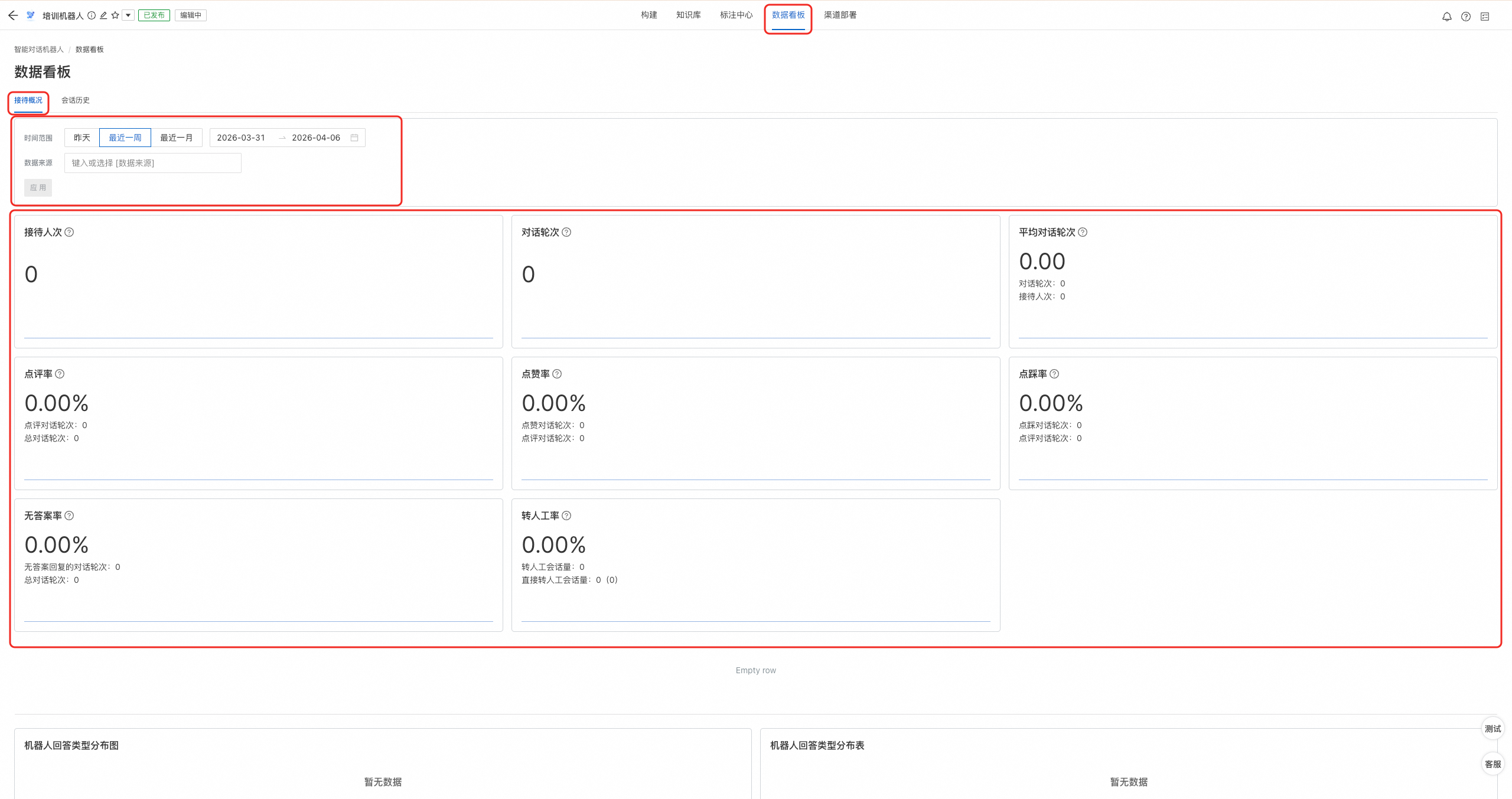Click the 直接转人工会话量 line
Viewport: 1512px width, 799px height.
click(569, 580)
